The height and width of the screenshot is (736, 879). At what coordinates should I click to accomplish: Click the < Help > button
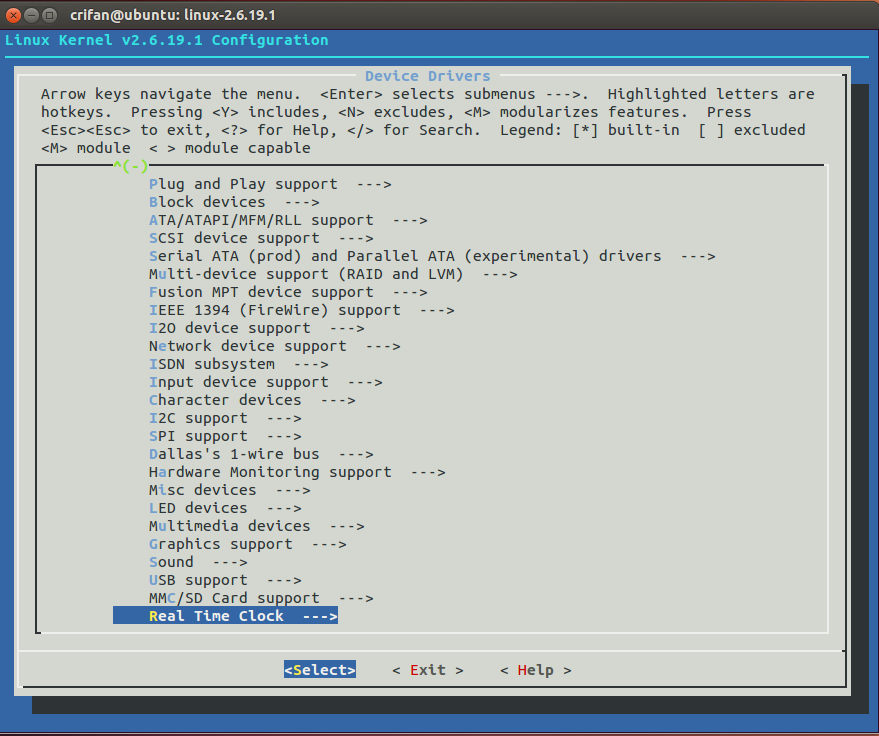click(535, 670)
